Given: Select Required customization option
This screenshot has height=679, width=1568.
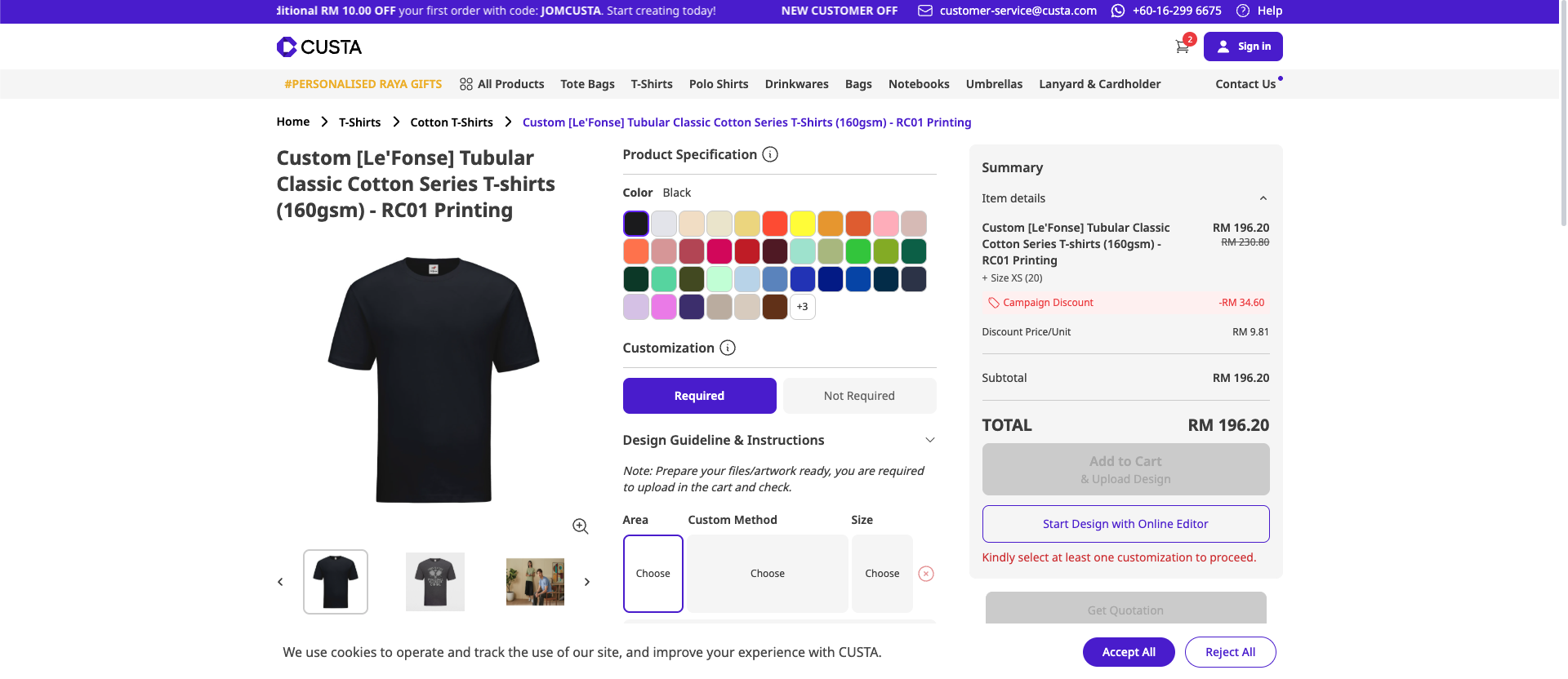Looking at the screenshot, I should (699, 396).
